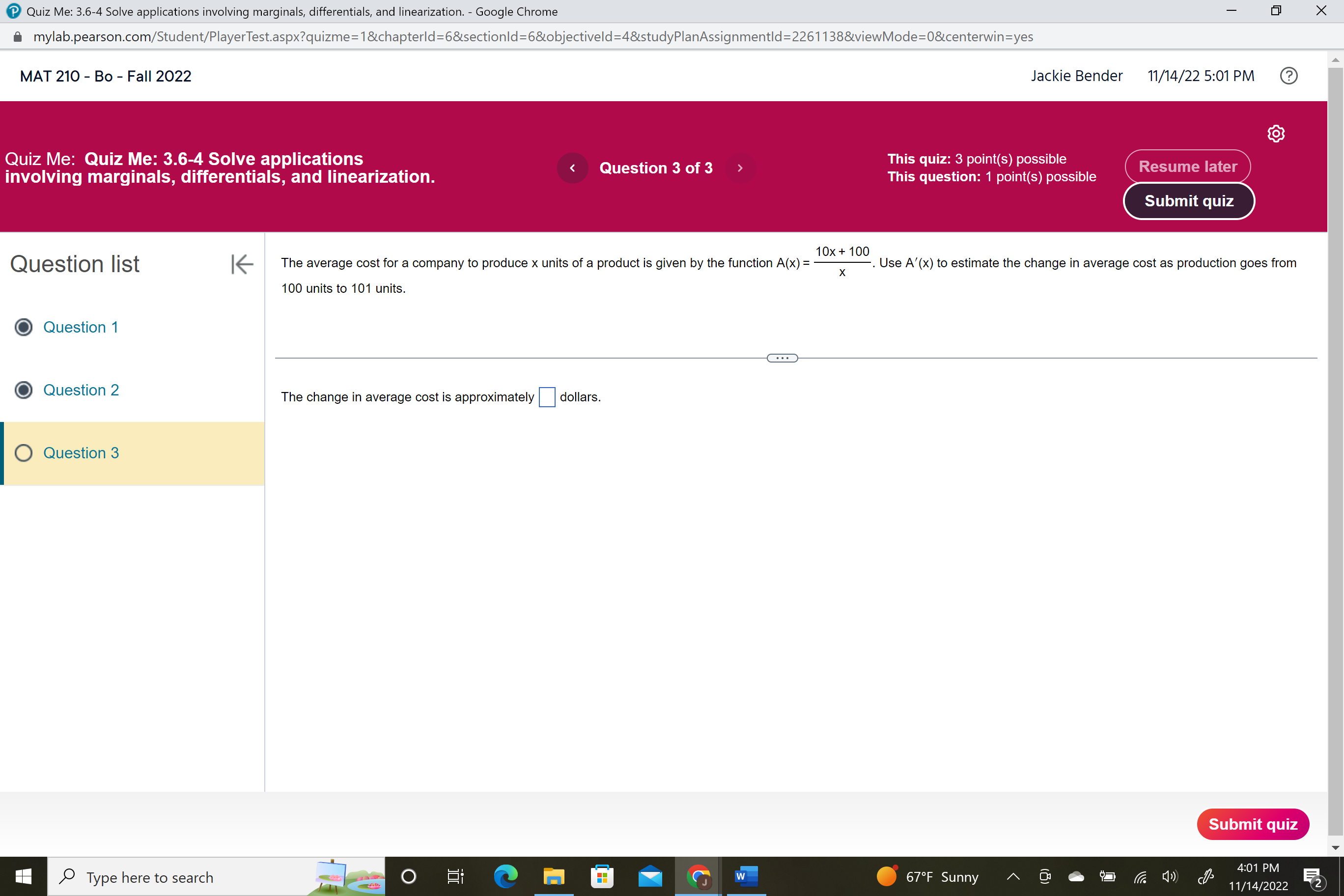Open the quiz settings gear icon
Viewport: 1344px width, 896px height.
[x=1275, y=133]
